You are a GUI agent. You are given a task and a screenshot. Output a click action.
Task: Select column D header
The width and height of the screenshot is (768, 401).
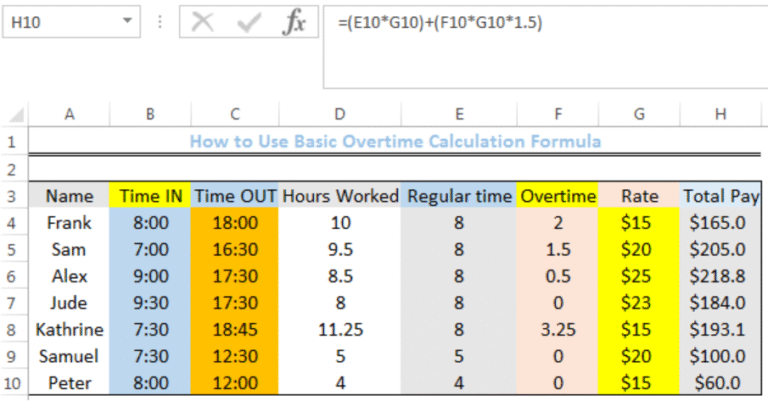tap(339, 114)
